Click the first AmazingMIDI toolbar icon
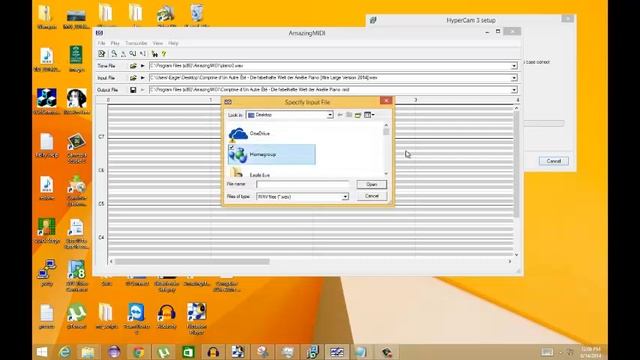This screenshot has width=640, height=360. (x=102, y=54)
